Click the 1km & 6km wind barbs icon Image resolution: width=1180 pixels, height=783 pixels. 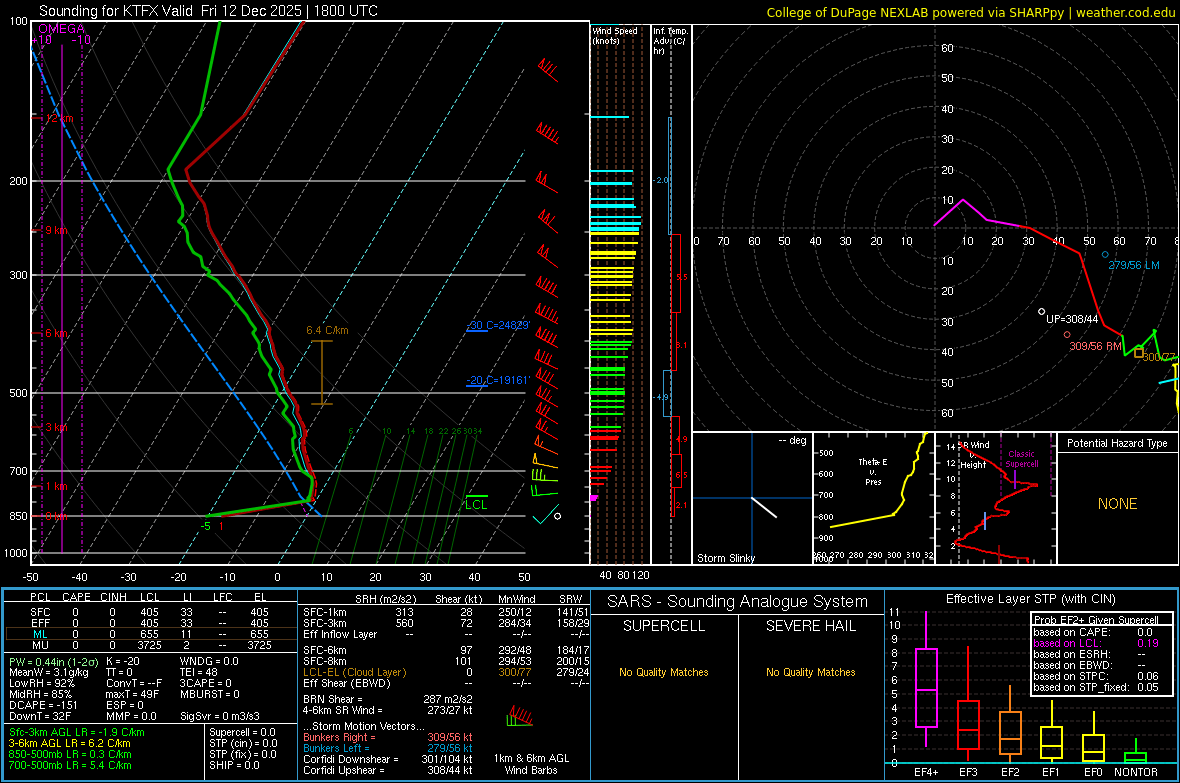[x=520, y=717]
